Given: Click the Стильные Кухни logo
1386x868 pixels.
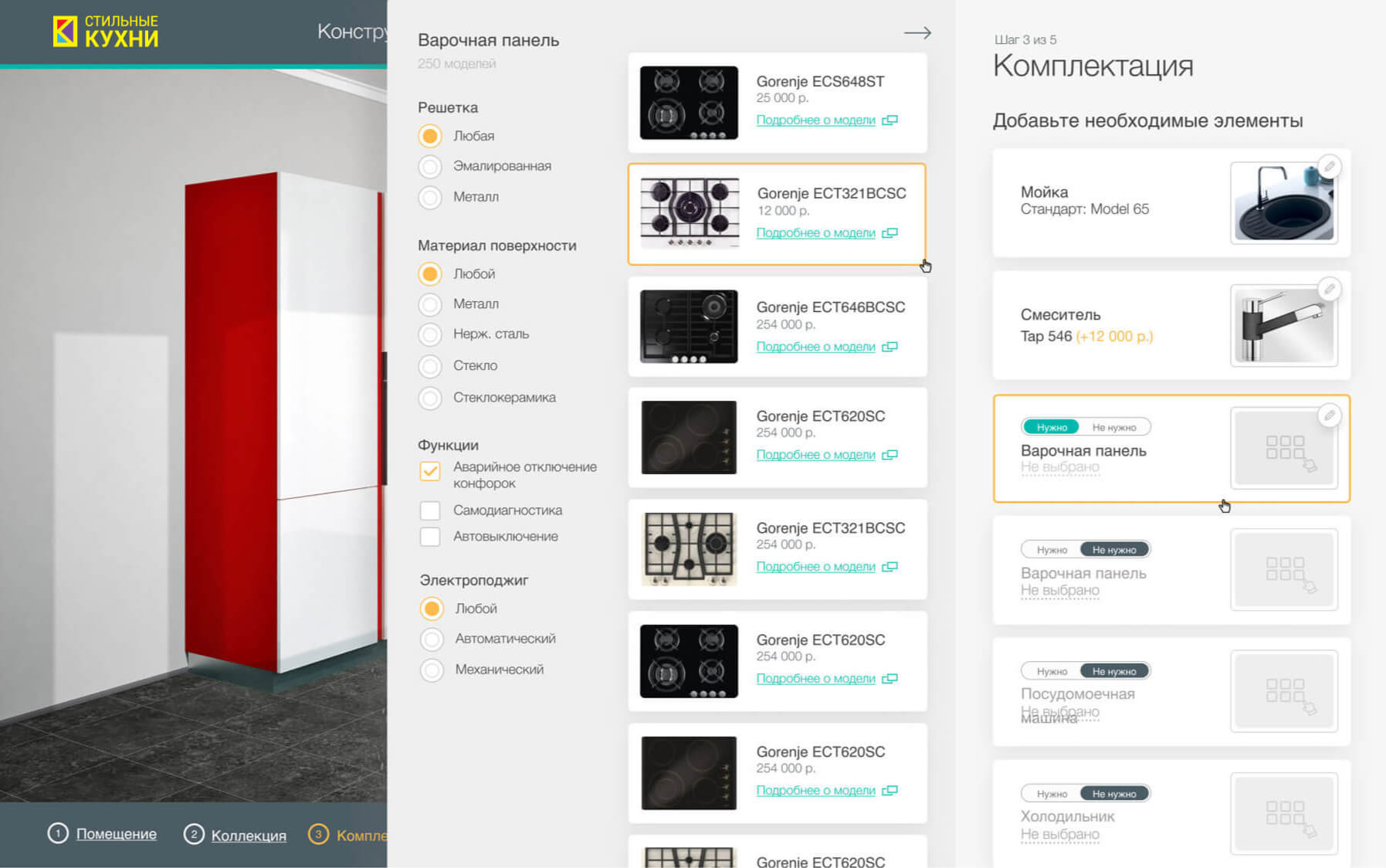Looking at the screenshot, I should (x=106, y=32).
